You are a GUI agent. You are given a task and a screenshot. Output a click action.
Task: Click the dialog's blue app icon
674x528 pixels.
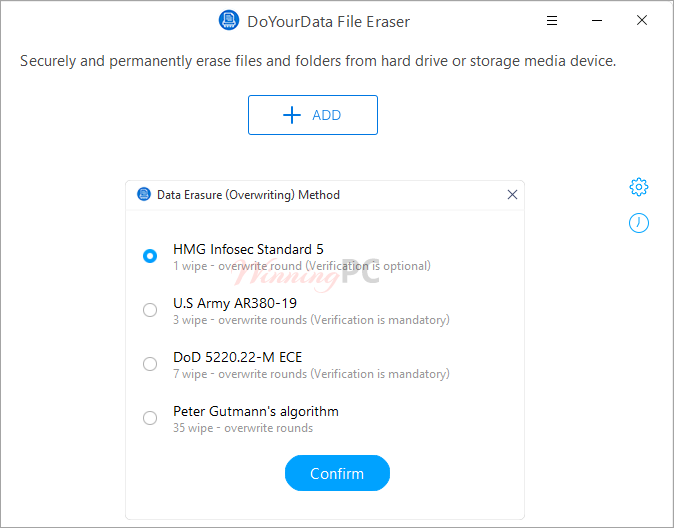tap(144, 194)
